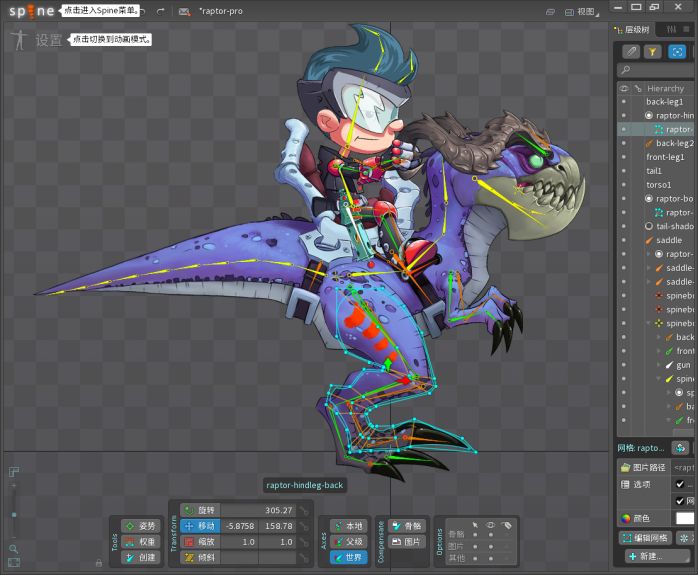Open the sliders panel tab beside 层级树
The height and width of the screenshot is (575, 698).
[671, 30]
